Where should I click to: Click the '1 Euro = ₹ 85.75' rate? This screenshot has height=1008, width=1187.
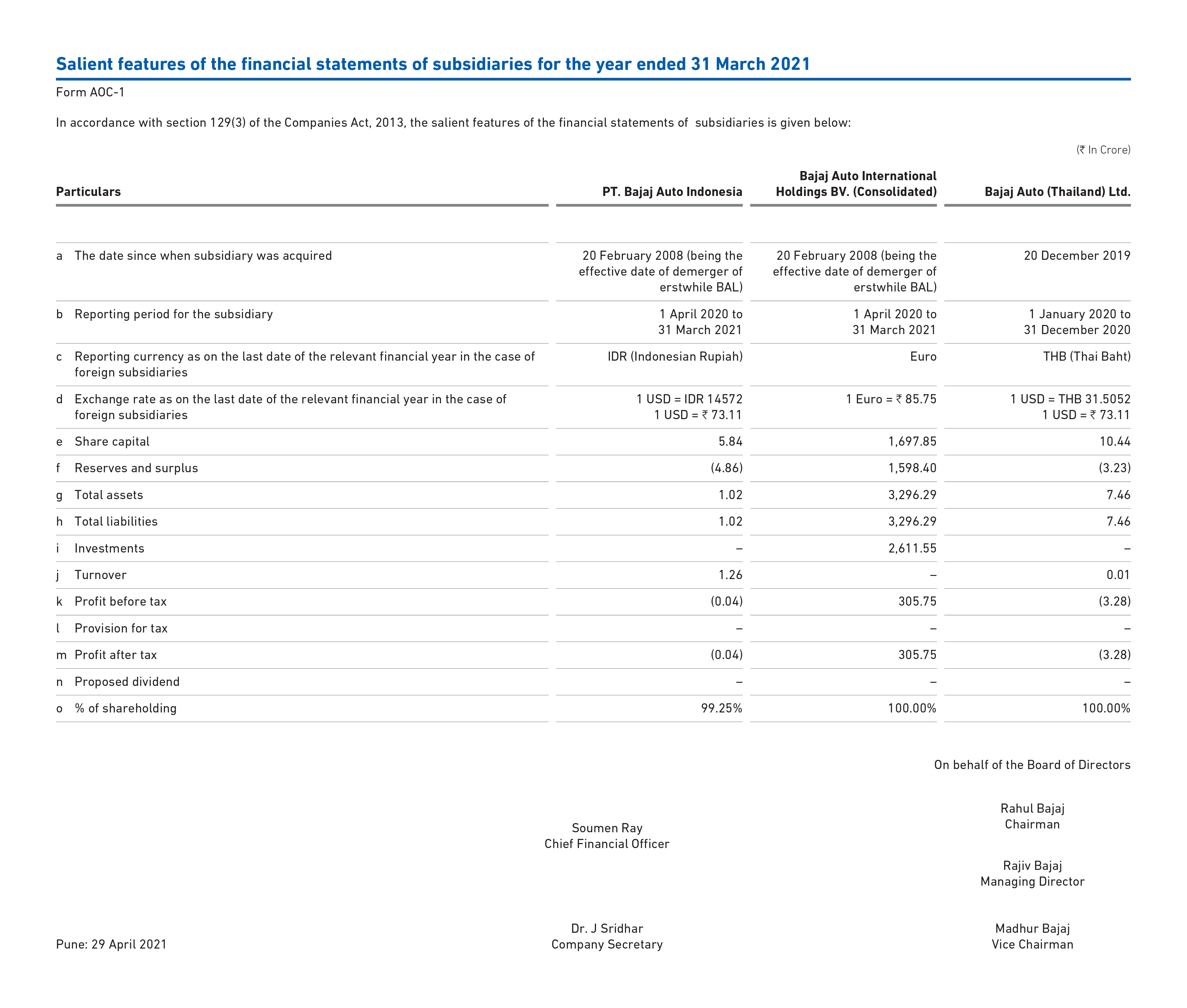[x=891, y=400]
